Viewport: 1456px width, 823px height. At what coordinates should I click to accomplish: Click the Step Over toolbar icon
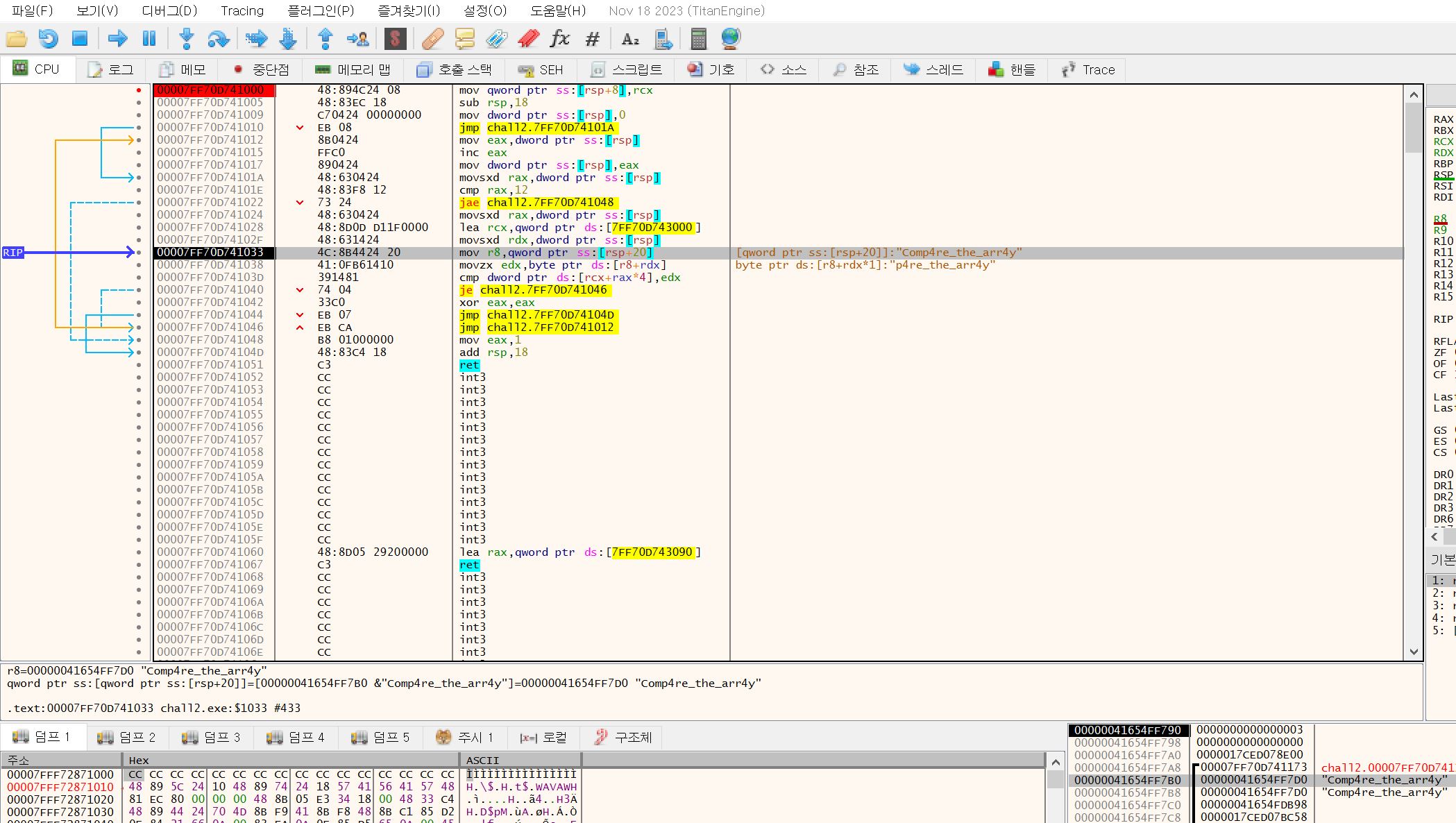coord(218,38)
